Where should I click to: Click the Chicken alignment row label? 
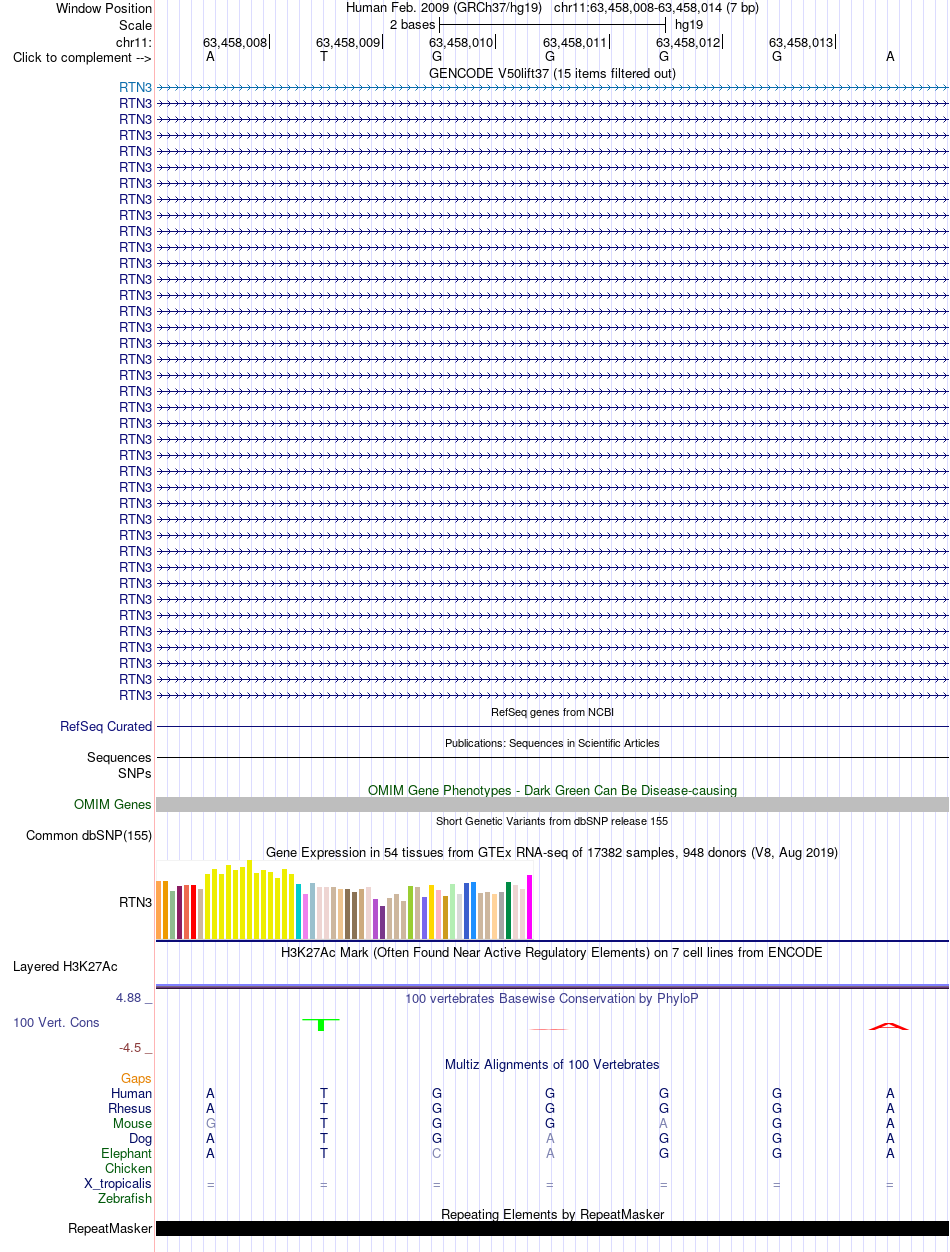point(129,1168)
